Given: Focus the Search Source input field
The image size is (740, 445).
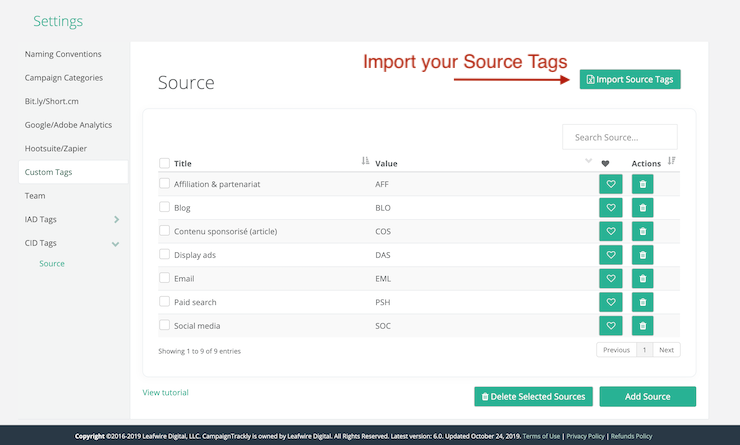Looking at the screenshot, I should coord(619,137).
